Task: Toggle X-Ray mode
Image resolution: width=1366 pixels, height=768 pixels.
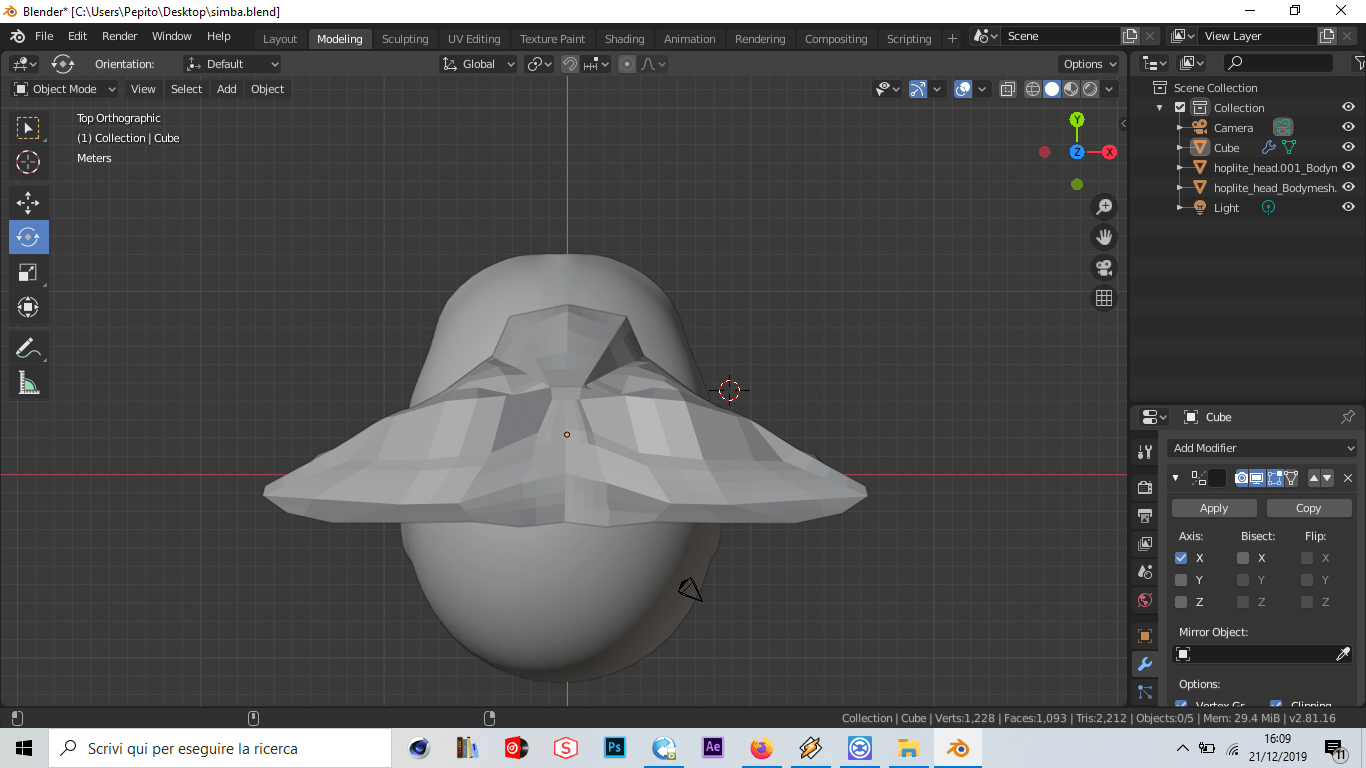Action: coord(1007,89)
